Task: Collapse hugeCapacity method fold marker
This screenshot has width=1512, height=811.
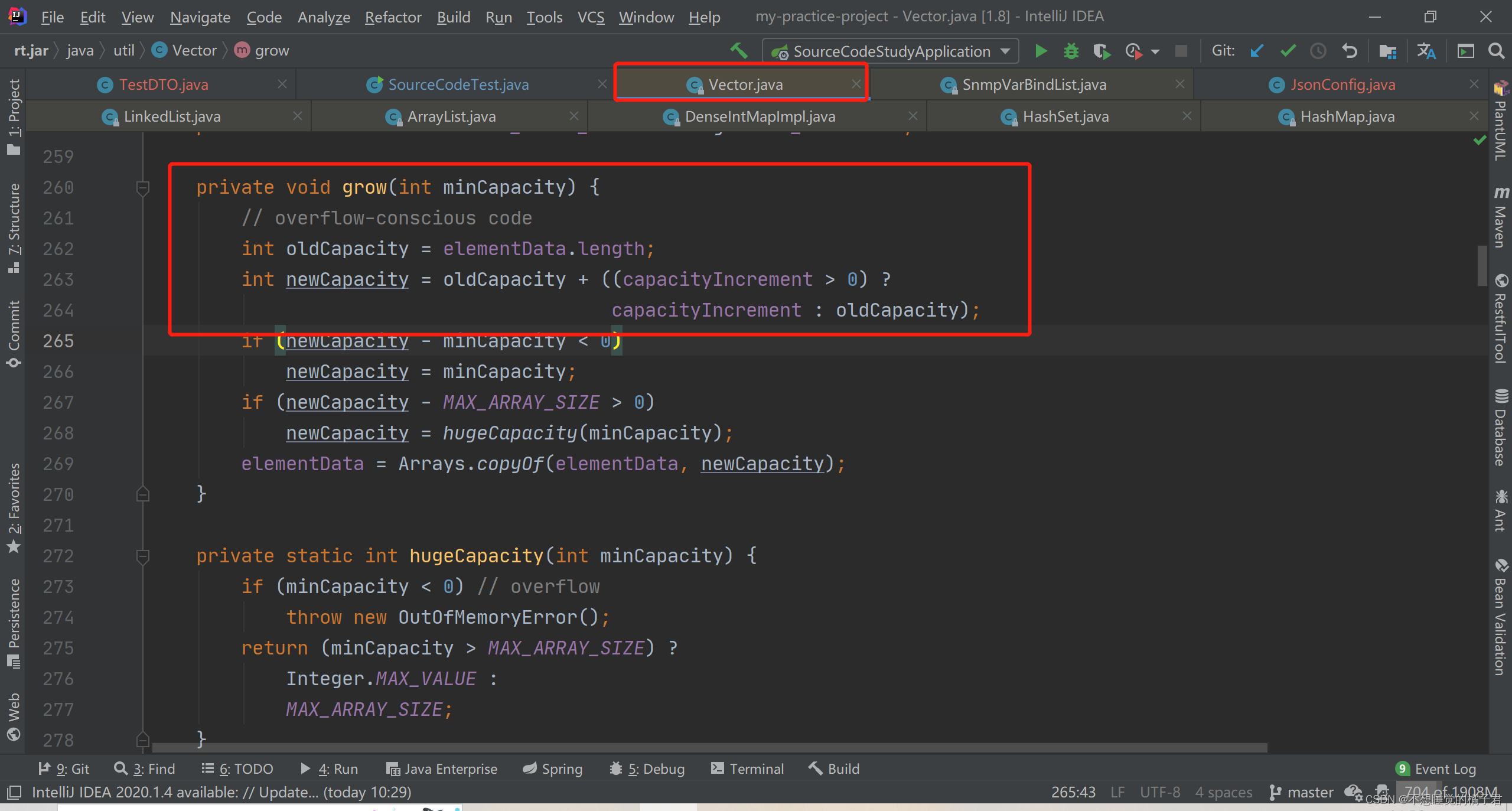Action: pos(143,557)
